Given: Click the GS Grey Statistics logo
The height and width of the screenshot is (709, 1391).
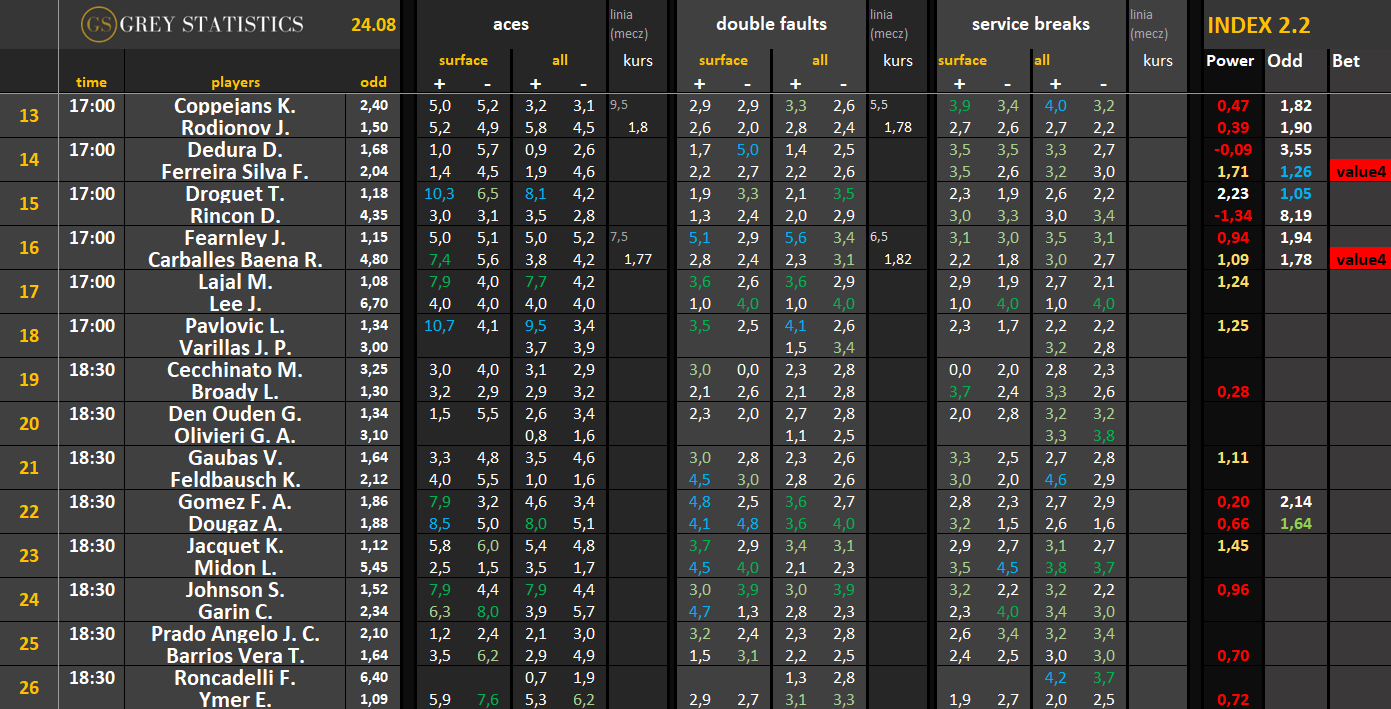Looking at the screenshot, I should click(191, 24).
